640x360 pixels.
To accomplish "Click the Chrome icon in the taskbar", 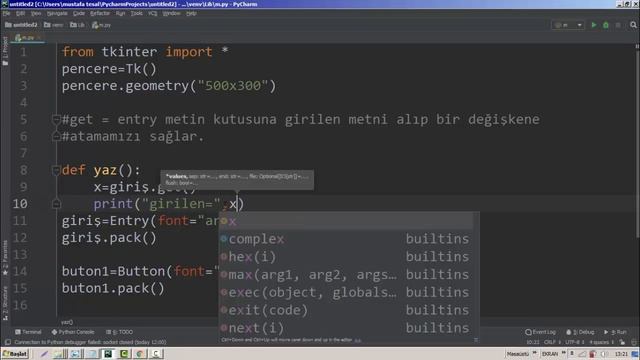I will tap(140, 353).
